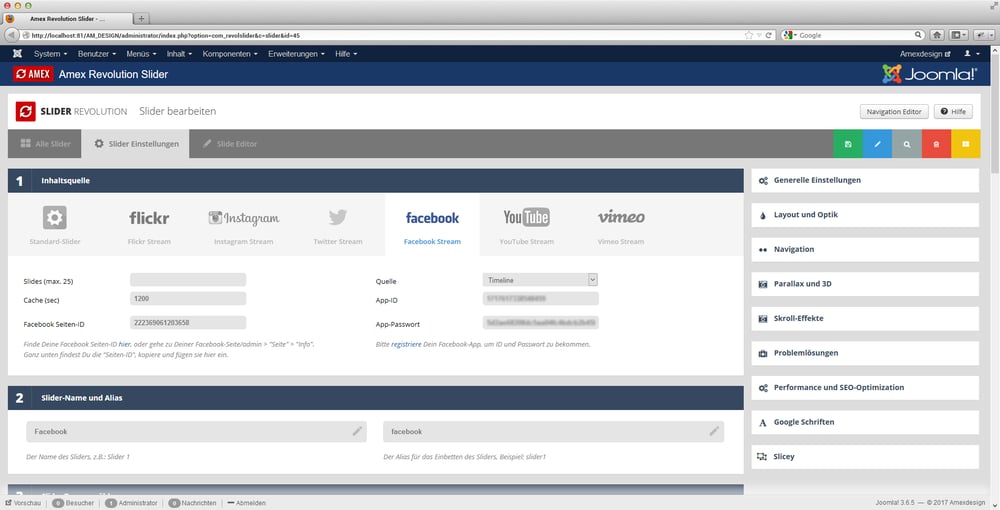The image size is (1000, 510).
Task: Click the Slides (max. 25) field
Action: click(188, 280)
